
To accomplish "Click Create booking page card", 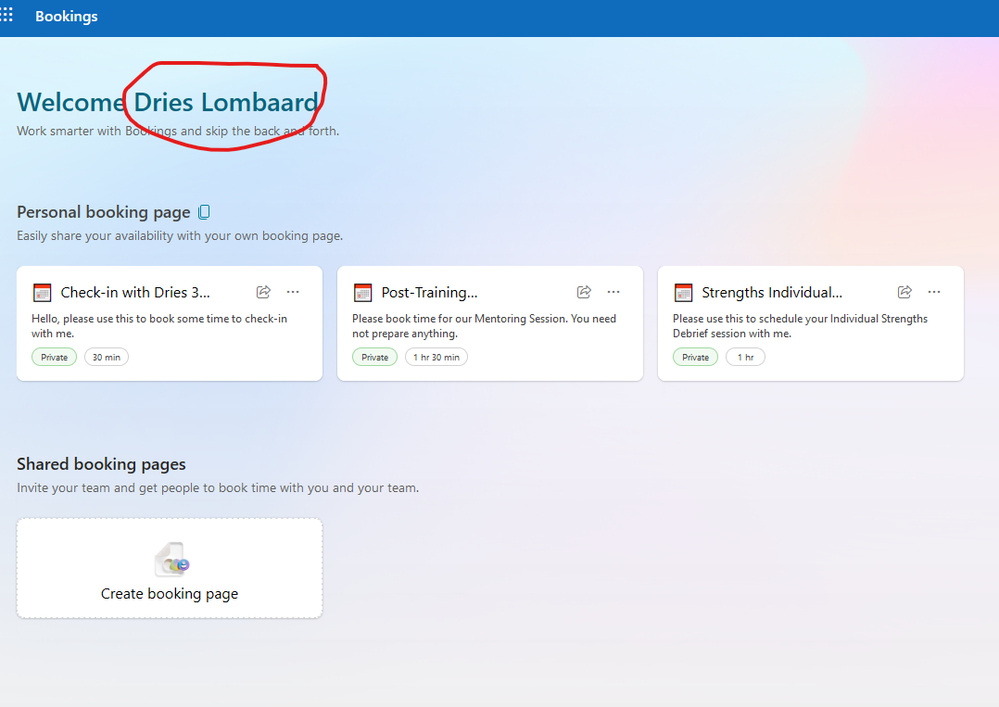I will (x=169, y=568).
